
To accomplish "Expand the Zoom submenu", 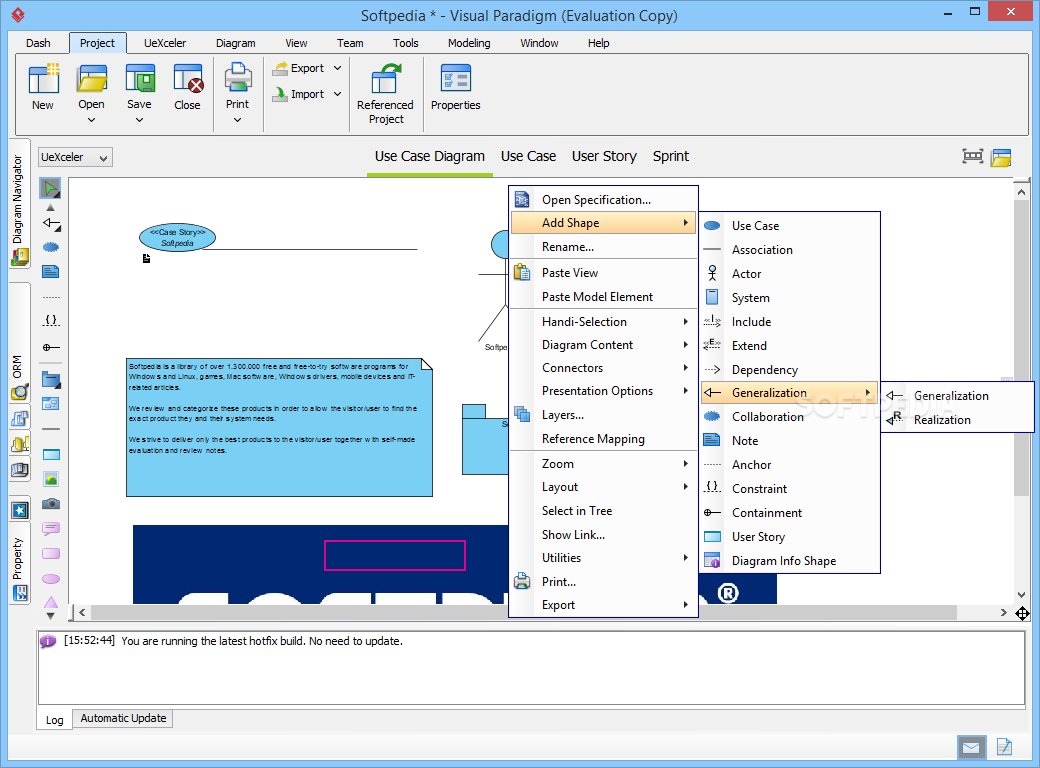I will pyautogui.click(x=604, y=464).
